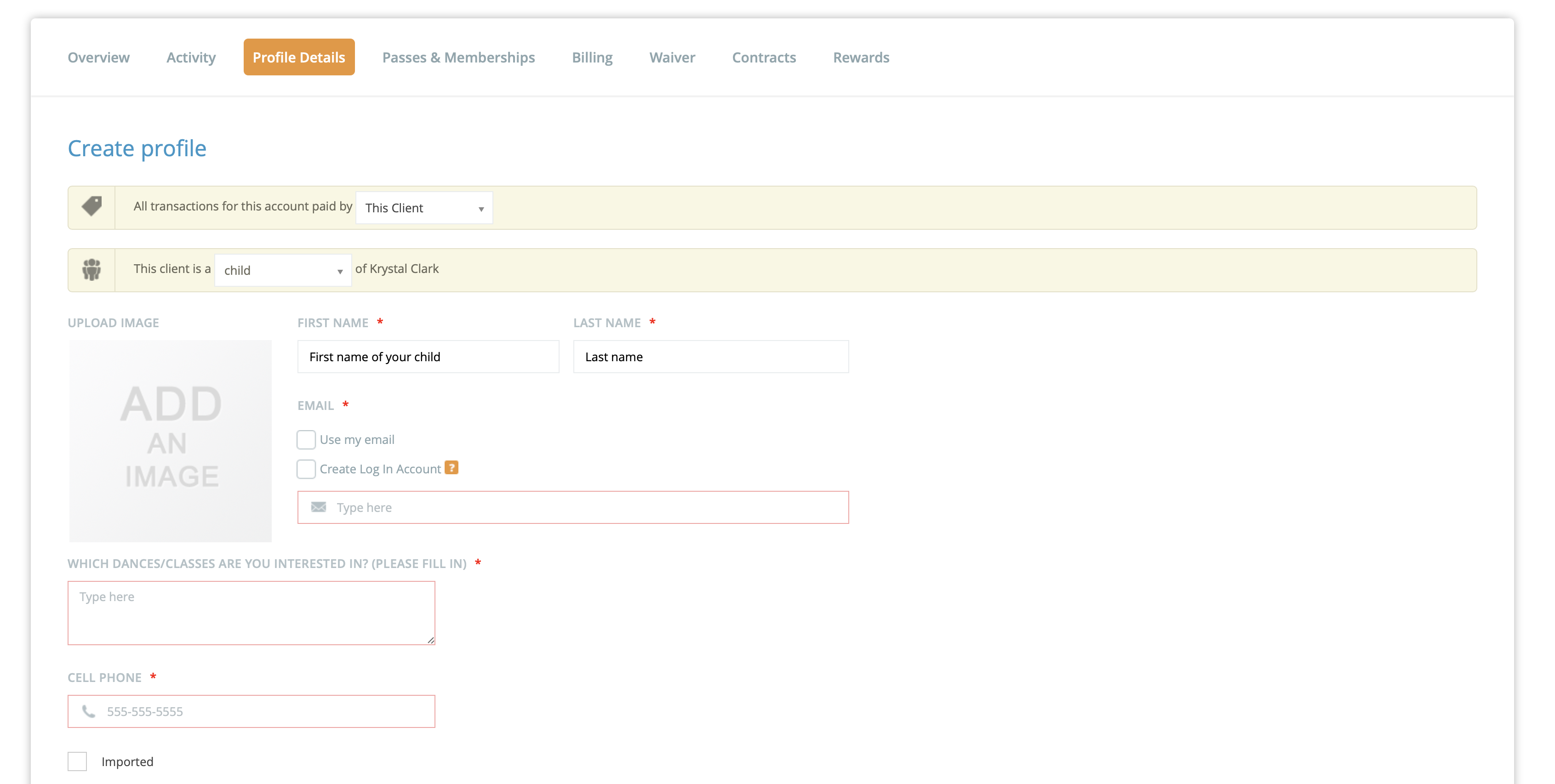Go to the Billing tab
Image resolution: width=1555 pixels, height=784 pixels.
pyautogui.click(x=592, y=57)
